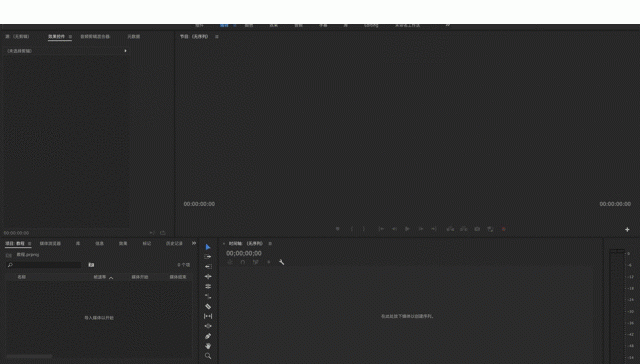Expand the hidden project panel tabs chevron
Viewport: 640px width, 364px height.
[x=194, y=243]
